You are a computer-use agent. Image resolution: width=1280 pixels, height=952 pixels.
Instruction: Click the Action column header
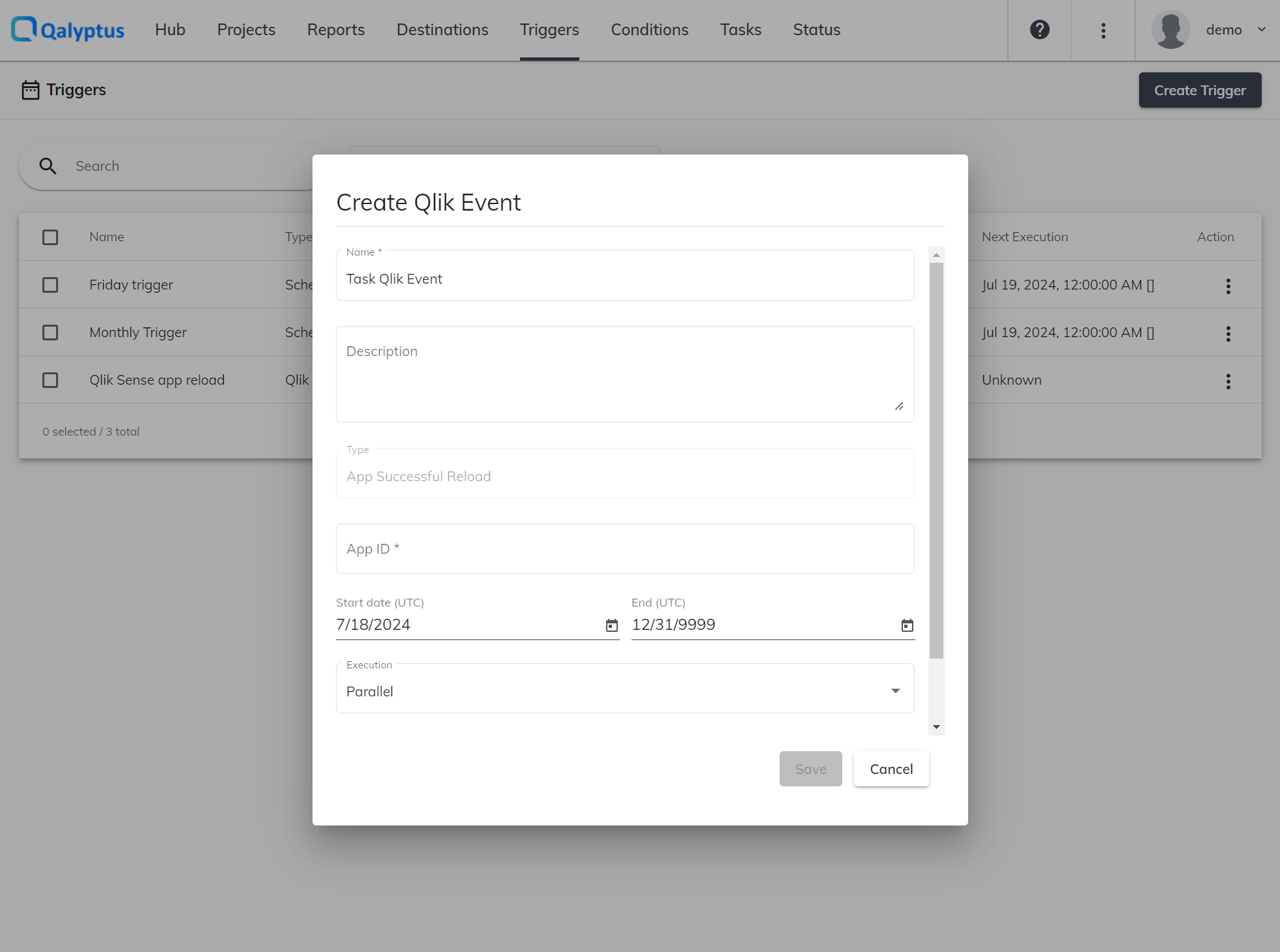(x=1215, y=237)
